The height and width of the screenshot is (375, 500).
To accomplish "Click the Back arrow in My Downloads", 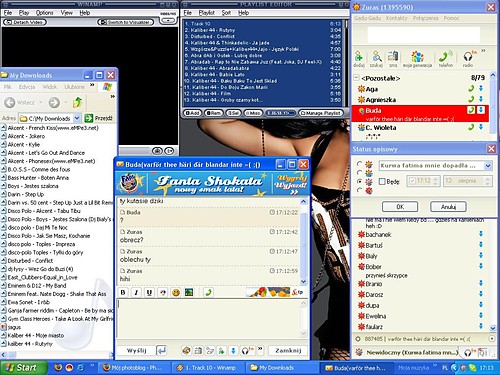I will click(x=10, y=102).
